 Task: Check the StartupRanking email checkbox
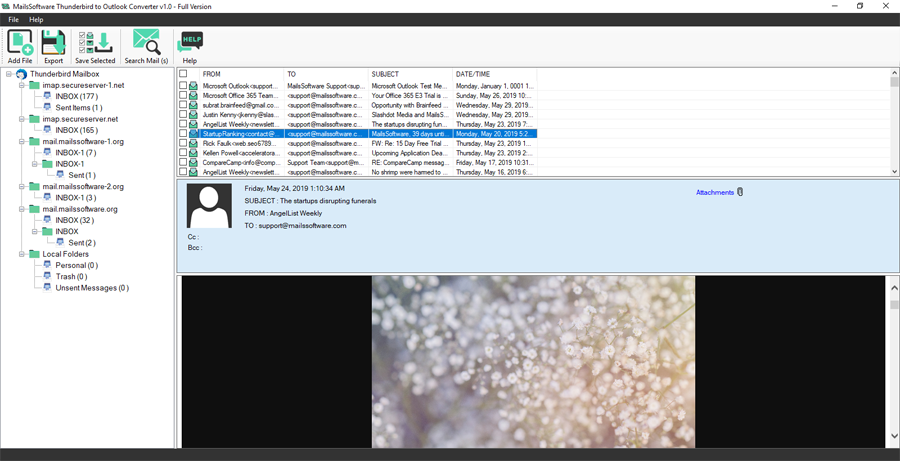tap(183, 133)
